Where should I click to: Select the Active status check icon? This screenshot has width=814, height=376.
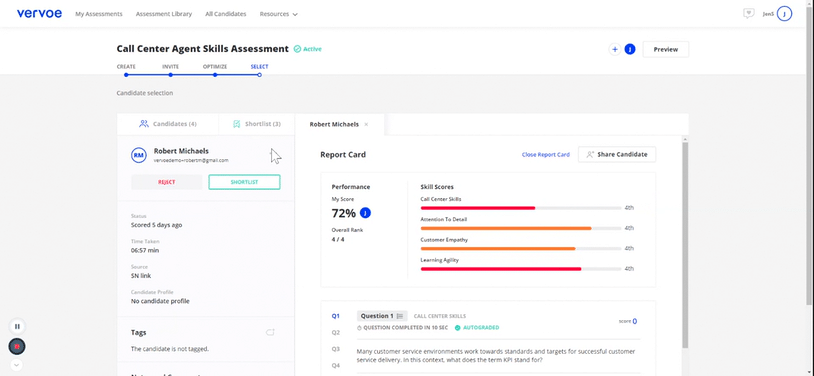tap(297, 49)
